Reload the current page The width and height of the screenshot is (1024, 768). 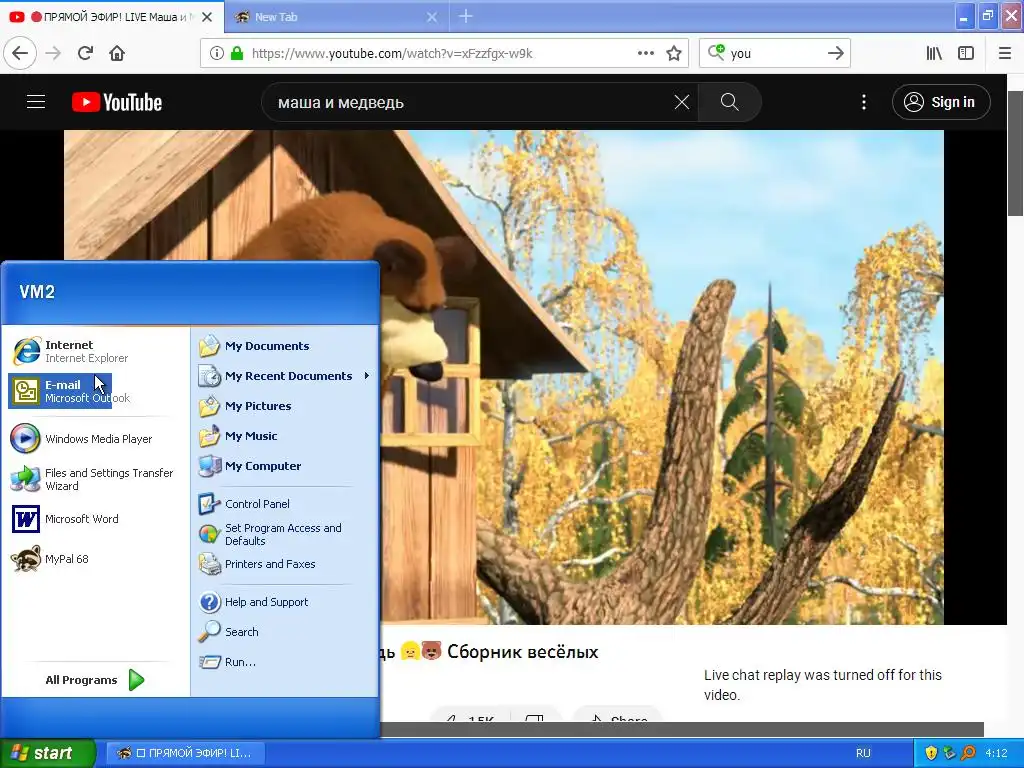click(86, 54)
